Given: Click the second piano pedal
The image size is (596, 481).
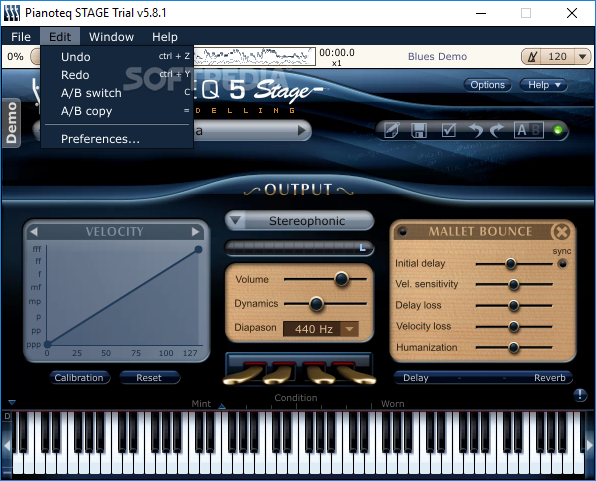Looking at the screenshot, I should [x=280, y=374].
